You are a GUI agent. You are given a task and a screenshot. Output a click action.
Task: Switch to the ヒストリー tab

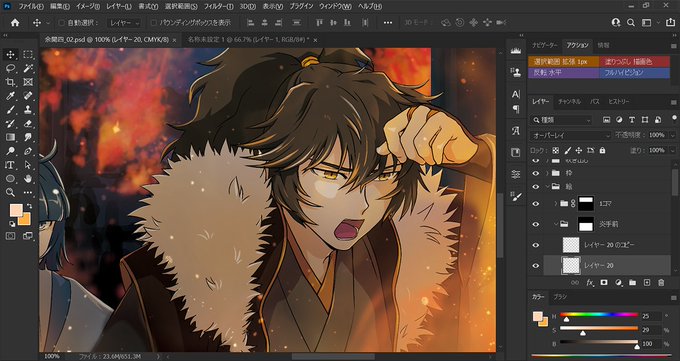click(x=619, y=102)
